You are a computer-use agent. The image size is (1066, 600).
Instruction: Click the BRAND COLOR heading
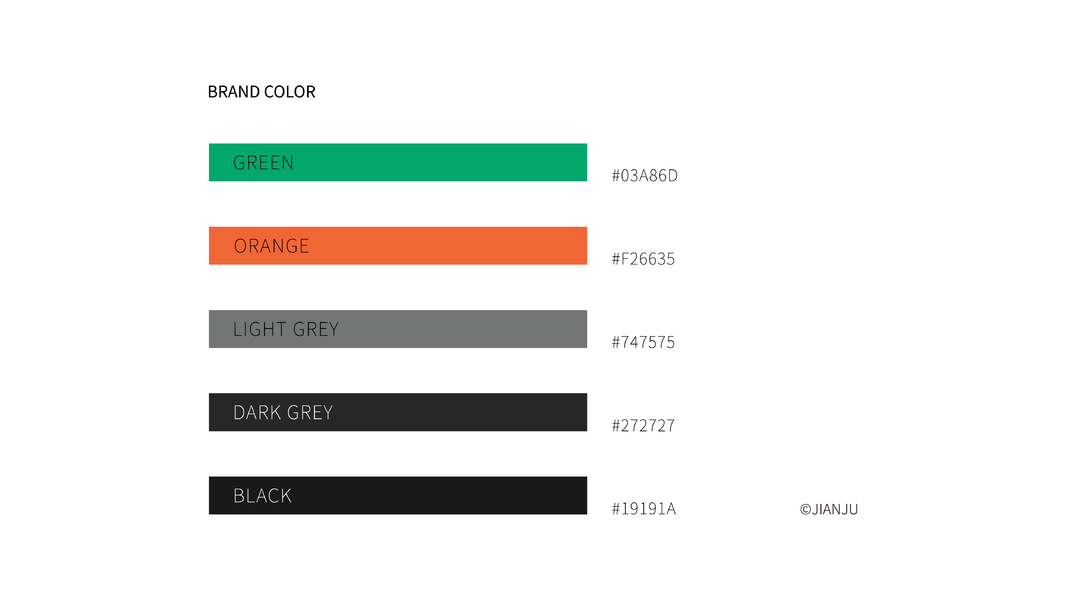(x=262, y=92)
